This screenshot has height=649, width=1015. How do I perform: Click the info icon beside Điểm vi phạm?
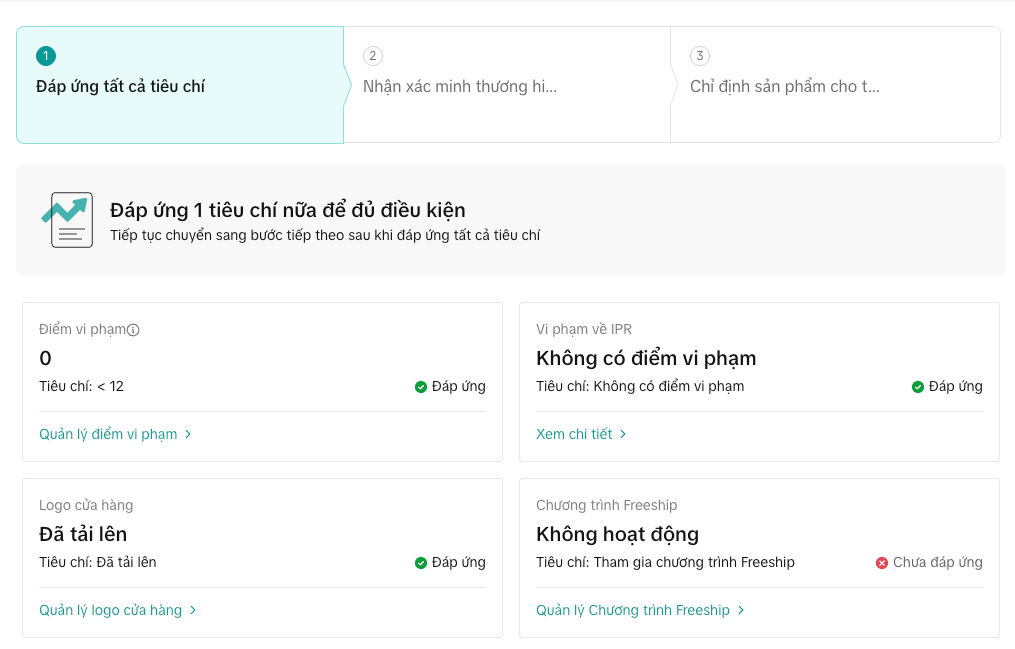(x=133, y=330)
